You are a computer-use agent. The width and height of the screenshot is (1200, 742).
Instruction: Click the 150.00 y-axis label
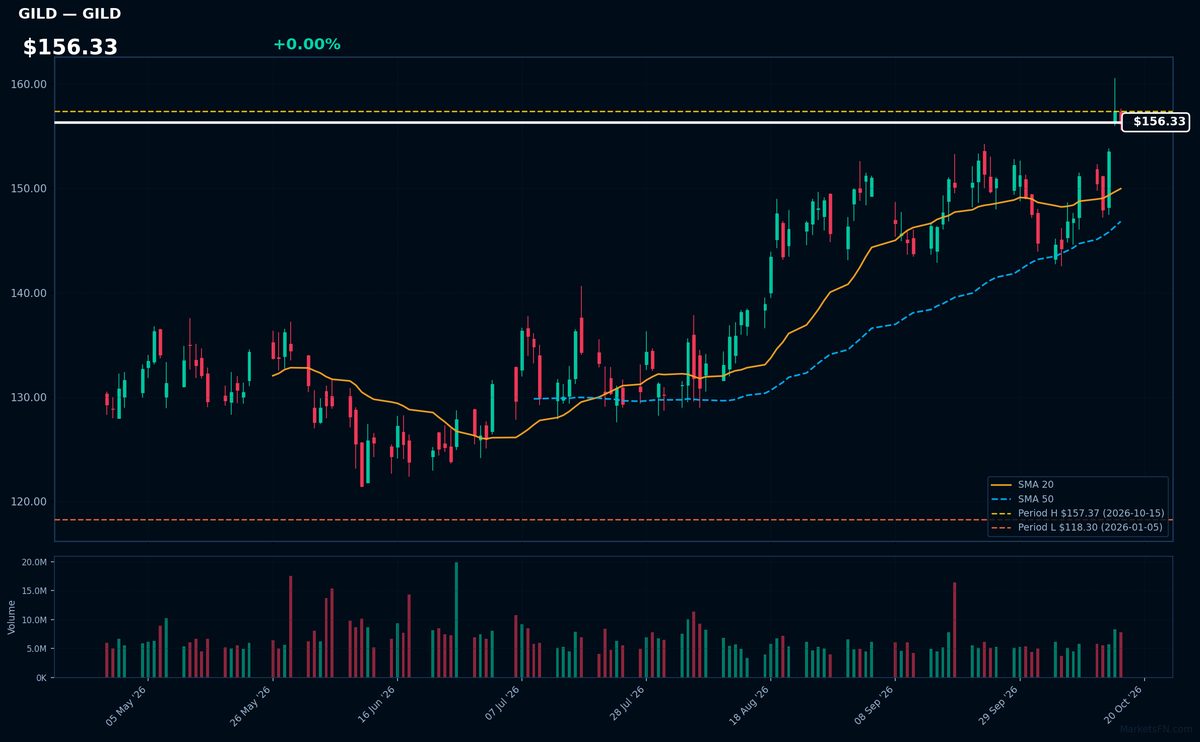(31, 189)
